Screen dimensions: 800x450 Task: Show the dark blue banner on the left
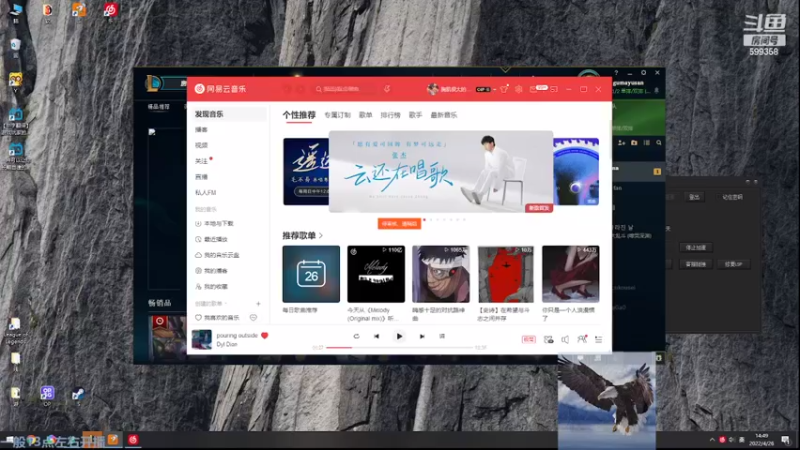pos(306,172)
